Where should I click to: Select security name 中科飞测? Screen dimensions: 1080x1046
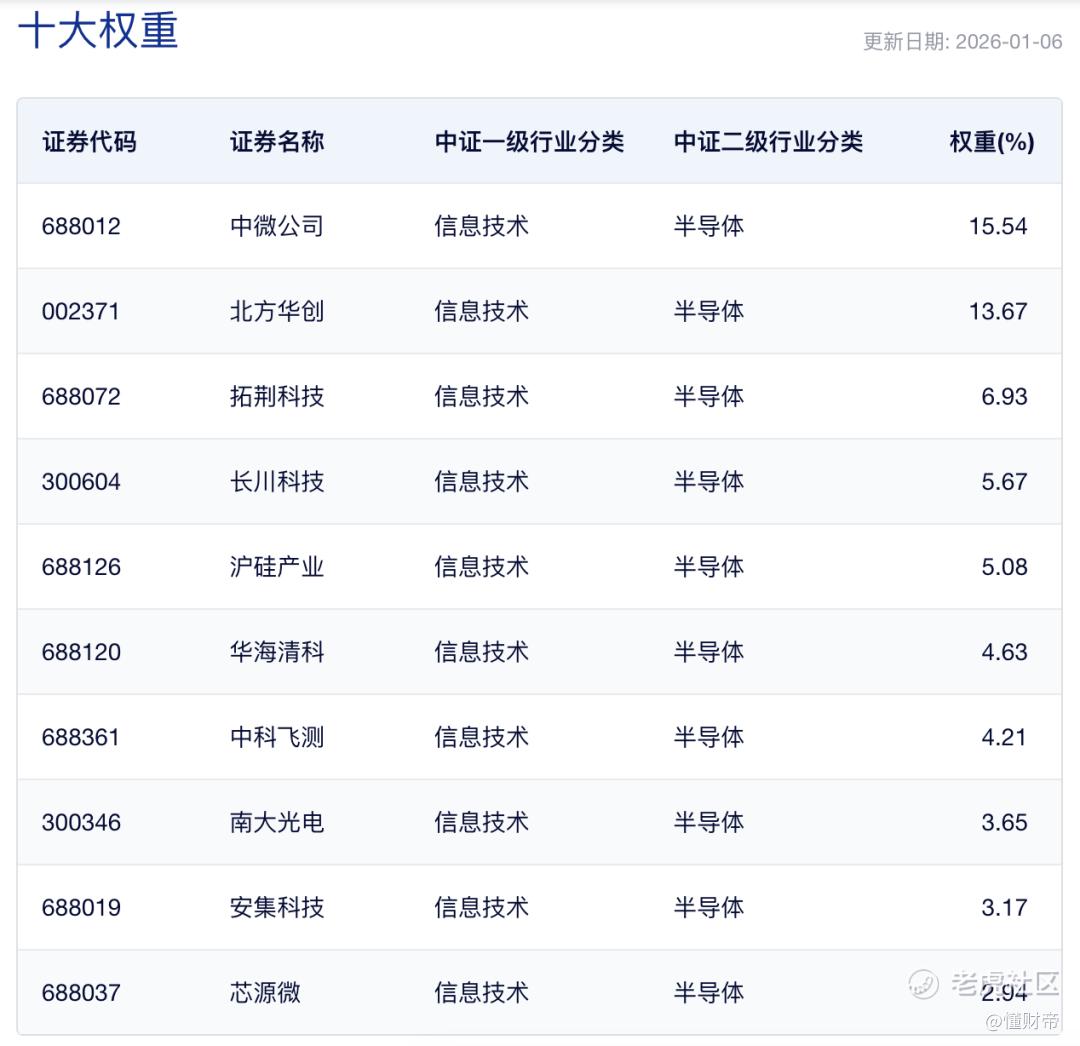(277, 738)
